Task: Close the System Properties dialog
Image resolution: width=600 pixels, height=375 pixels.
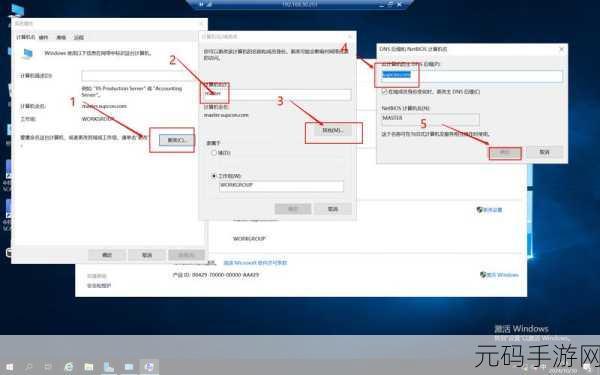Action: [202, 23]
